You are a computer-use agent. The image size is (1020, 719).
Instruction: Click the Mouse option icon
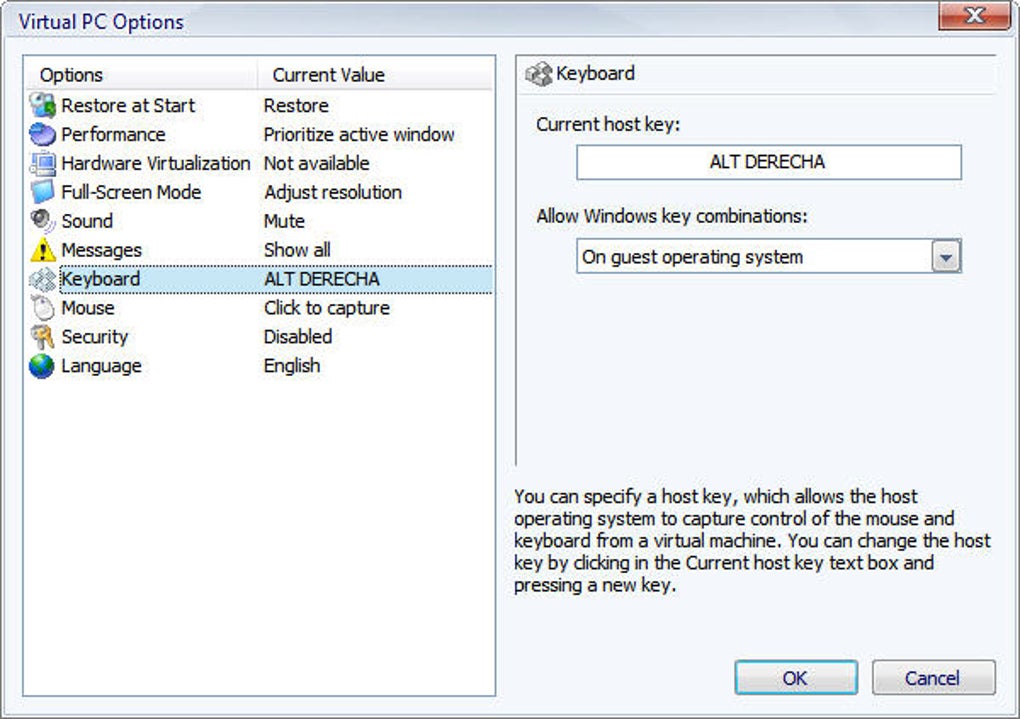click(42, 308)
